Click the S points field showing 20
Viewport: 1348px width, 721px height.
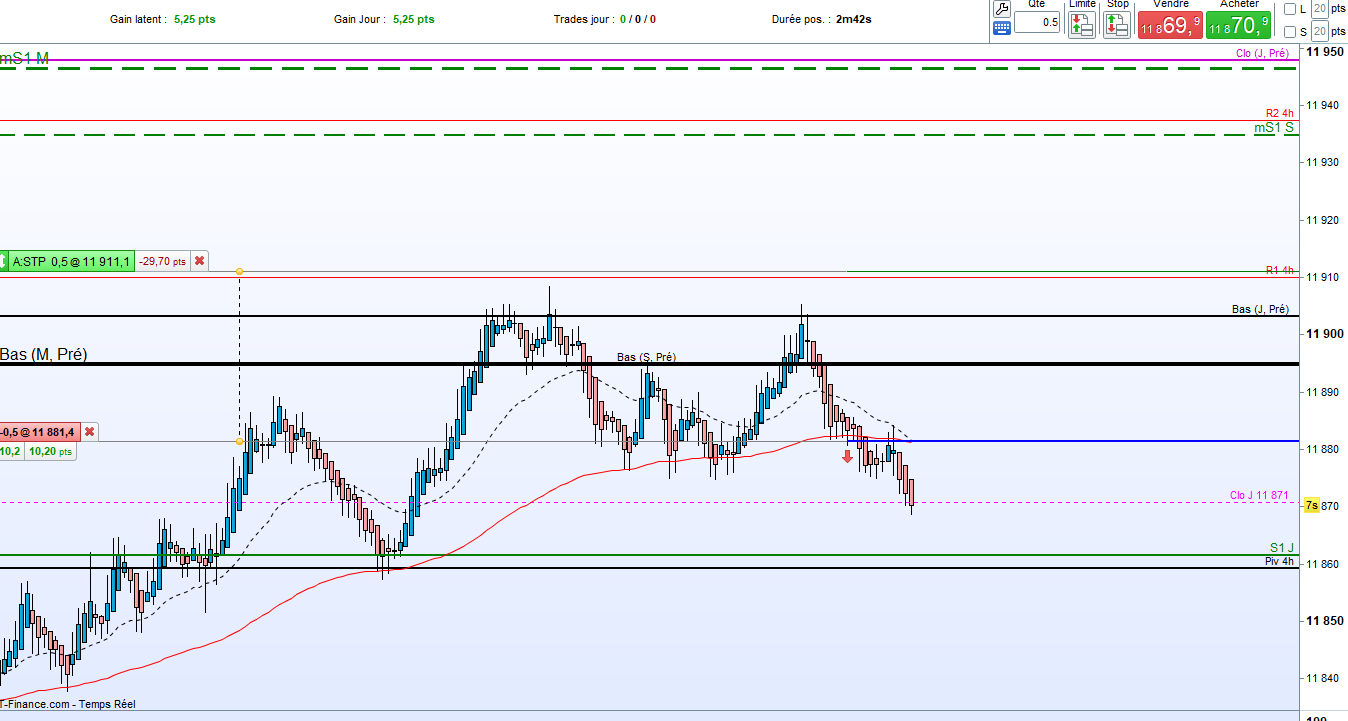click(x=1320, y=32)
